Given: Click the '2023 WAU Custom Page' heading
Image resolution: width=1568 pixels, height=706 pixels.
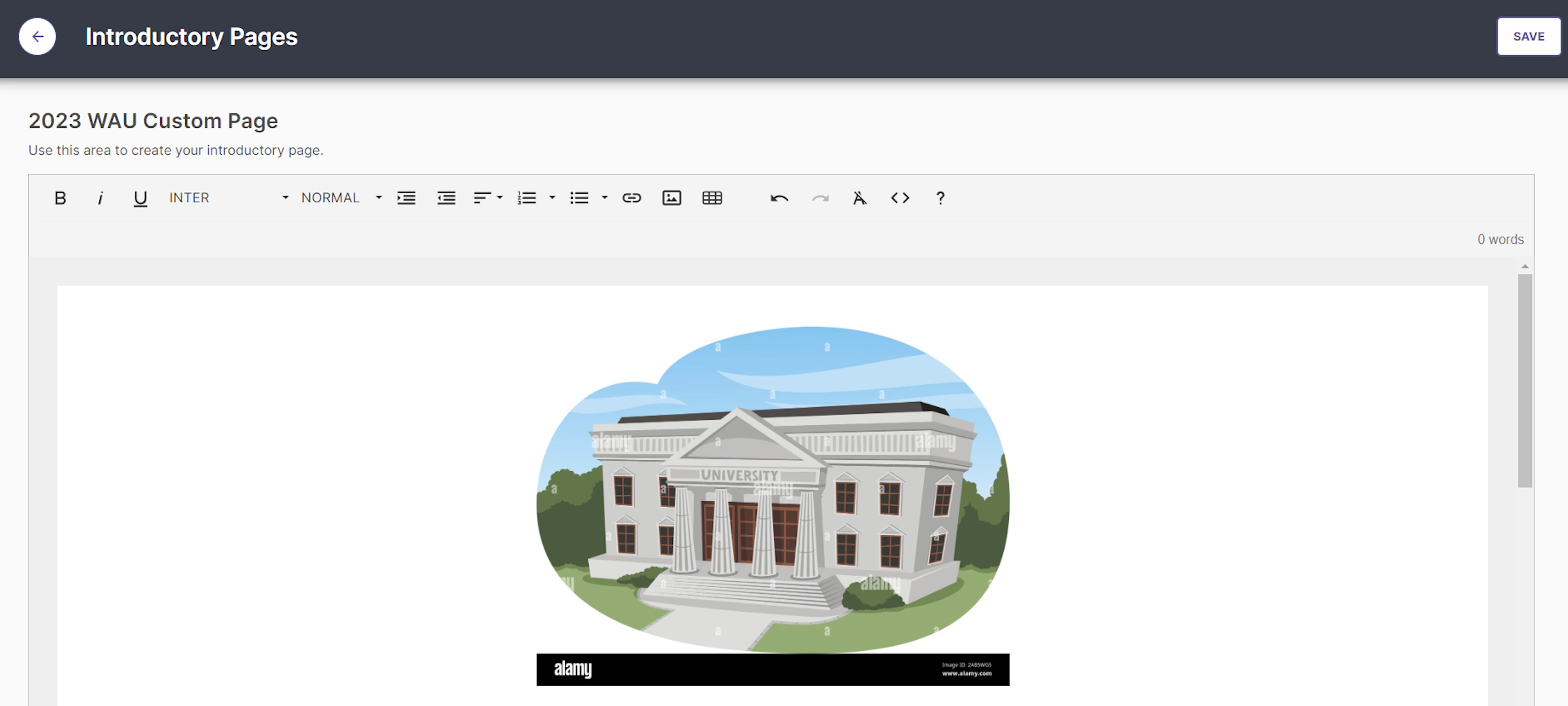Looking at the screenshot, I should [154, 121].
